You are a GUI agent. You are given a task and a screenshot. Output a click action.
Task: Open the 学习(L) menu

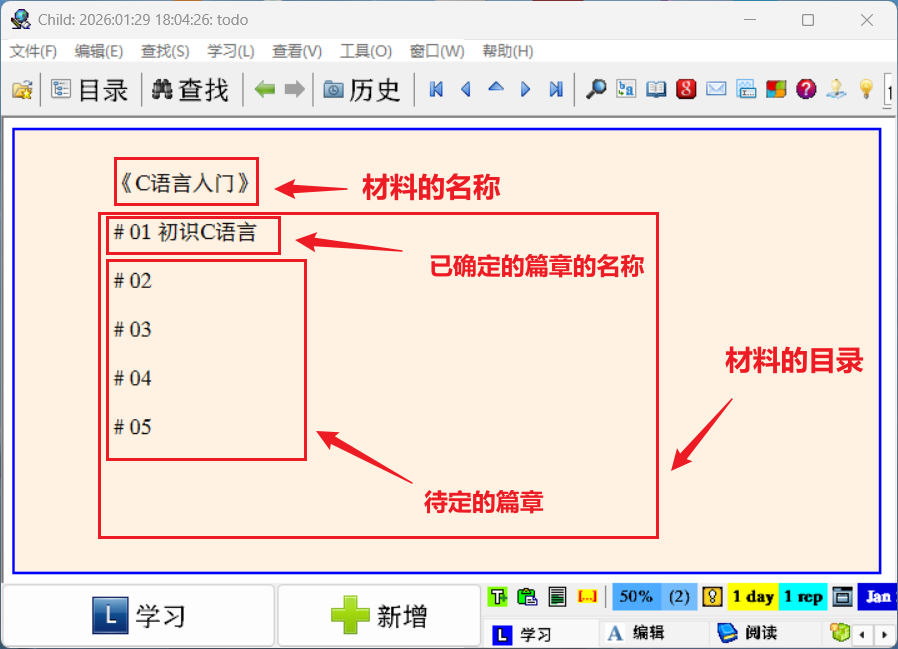point(231,52)
